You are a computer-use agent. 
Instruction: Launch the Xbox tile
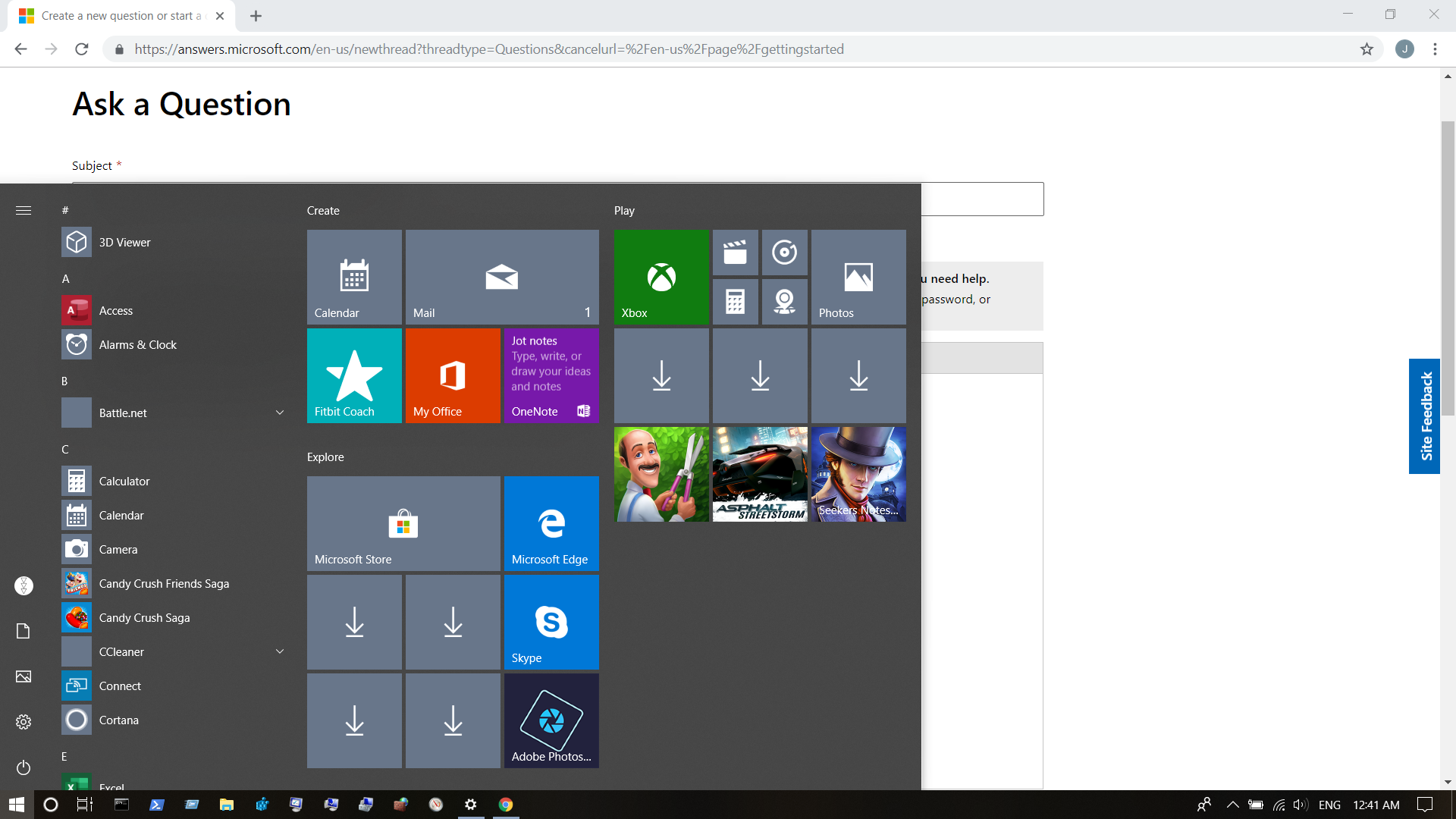pos(661,278)
